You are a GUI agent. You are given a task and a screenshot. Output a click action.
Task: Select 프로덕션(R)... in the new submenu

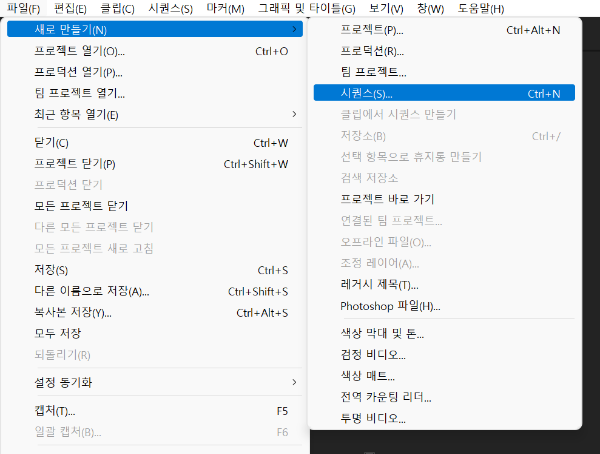coord(444,51)
